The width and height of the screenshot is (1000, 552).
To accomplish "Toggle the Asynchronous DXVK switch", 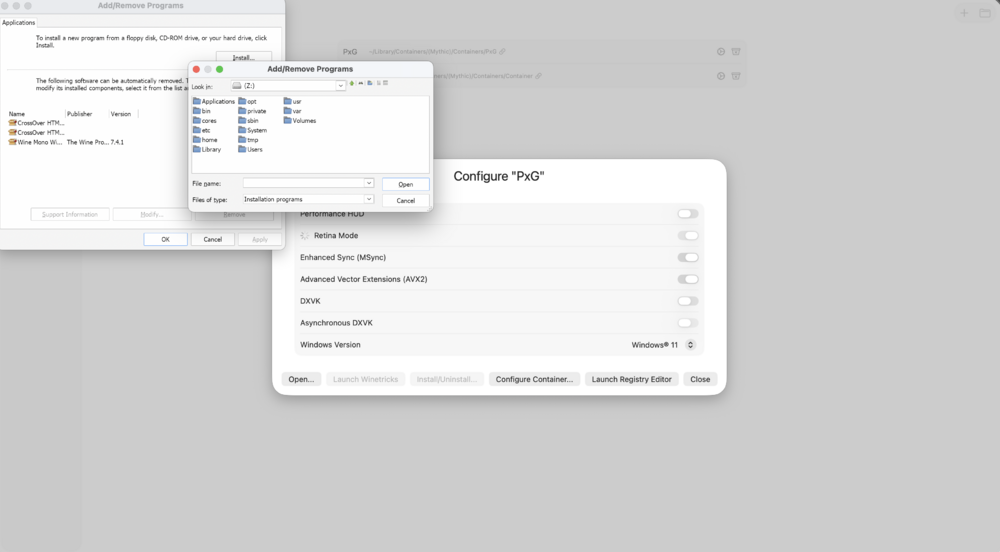I will (688, 323).
